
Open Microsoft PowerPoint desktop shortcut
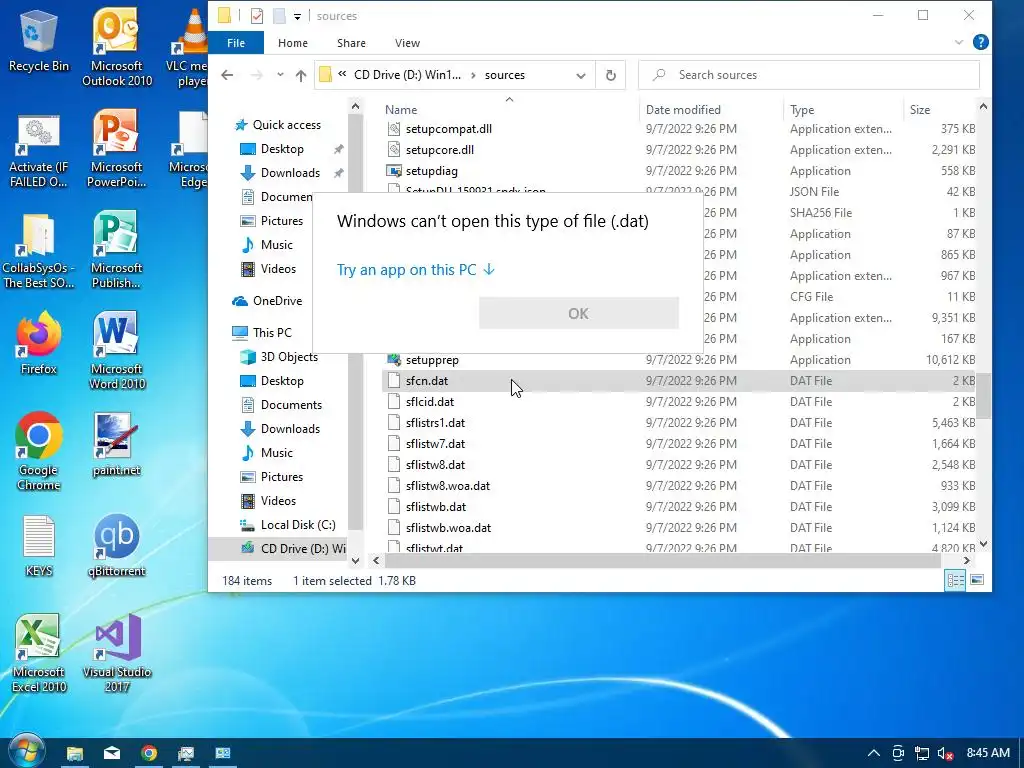[116, 148]
